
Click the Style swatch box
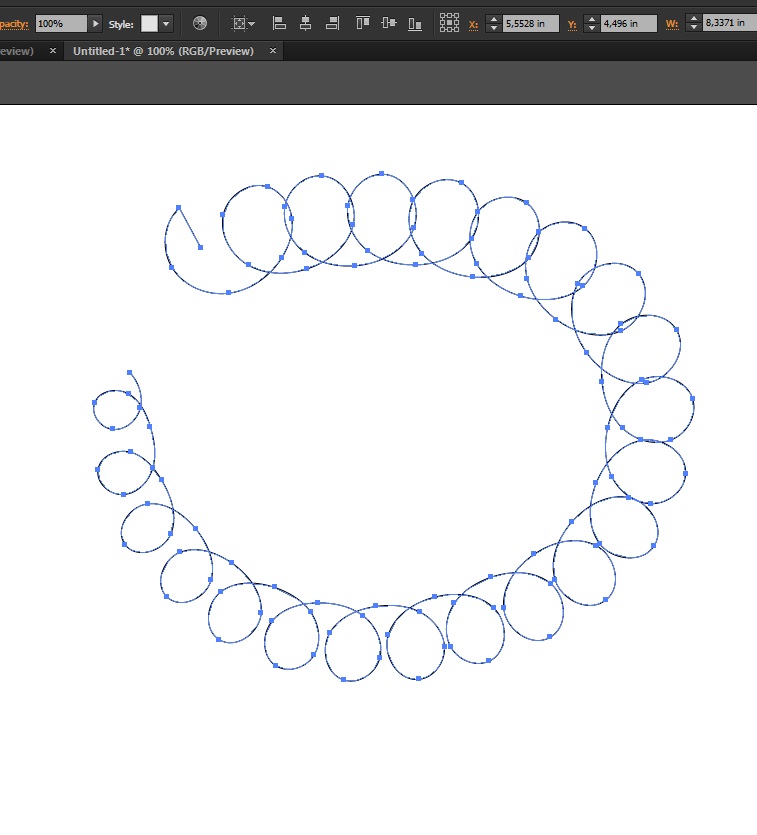click(x=149, y=23)
